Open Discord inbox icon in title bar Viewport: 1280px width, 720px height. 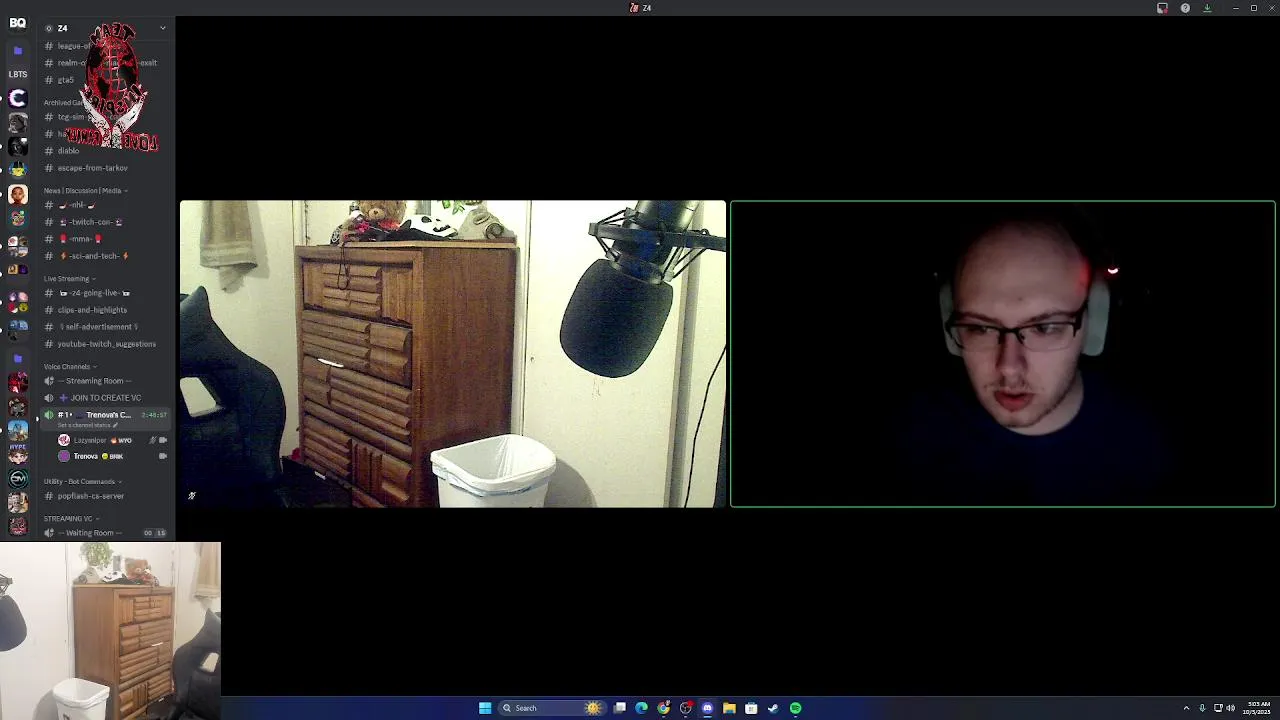pos(1162,8)
